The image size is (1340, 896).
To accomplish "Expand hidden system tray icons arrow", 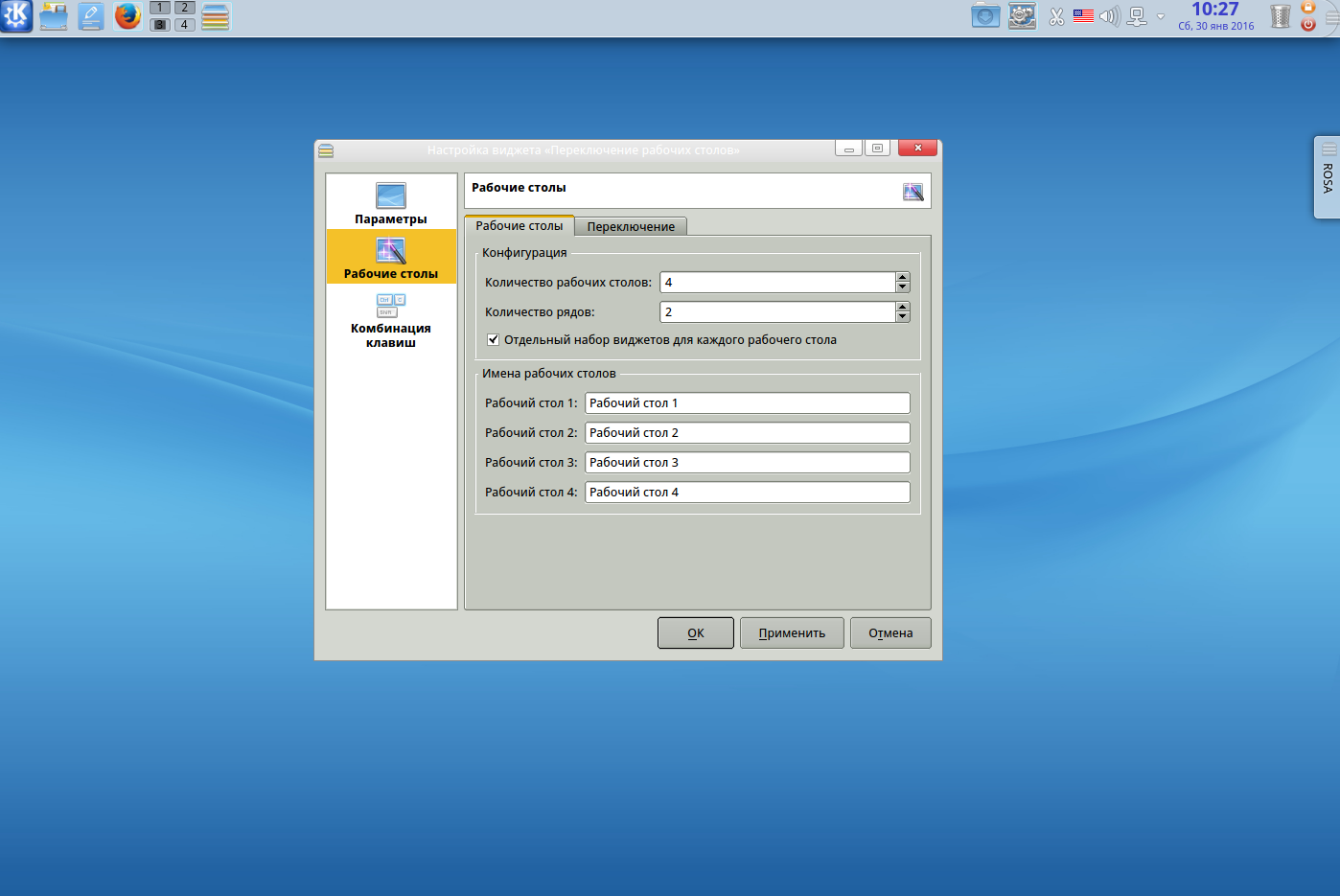I will click(x=1161, y=16).
